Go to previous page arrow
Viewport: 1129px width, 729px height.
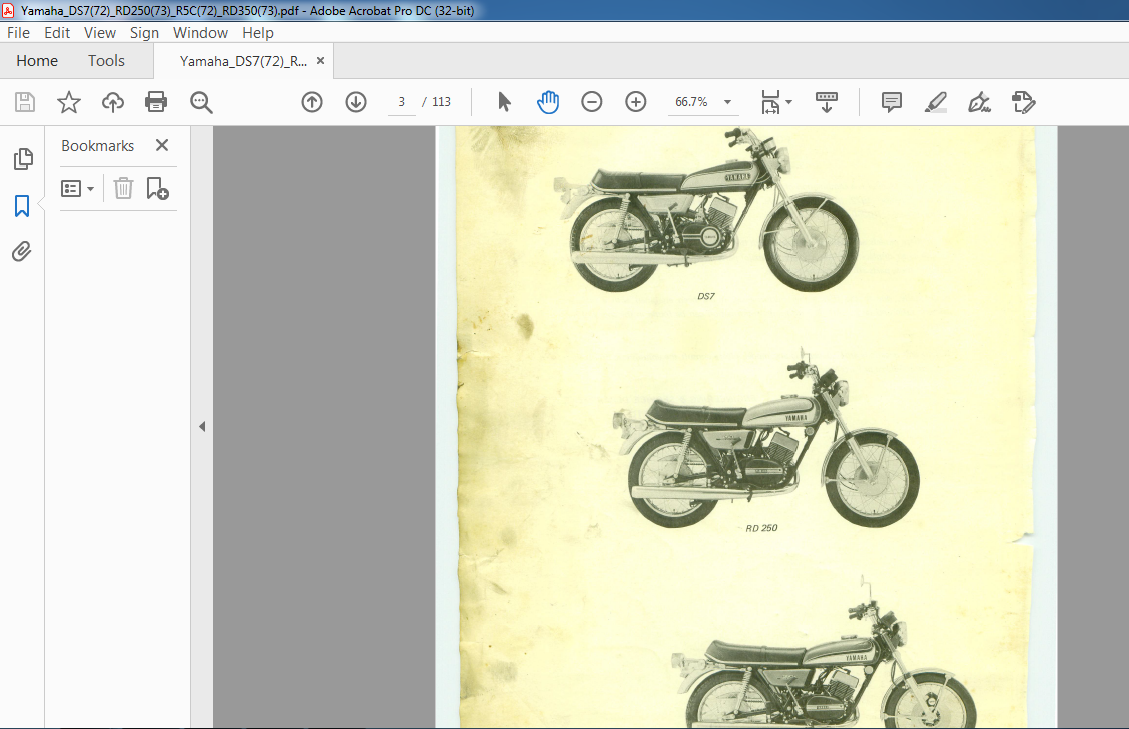312,102
